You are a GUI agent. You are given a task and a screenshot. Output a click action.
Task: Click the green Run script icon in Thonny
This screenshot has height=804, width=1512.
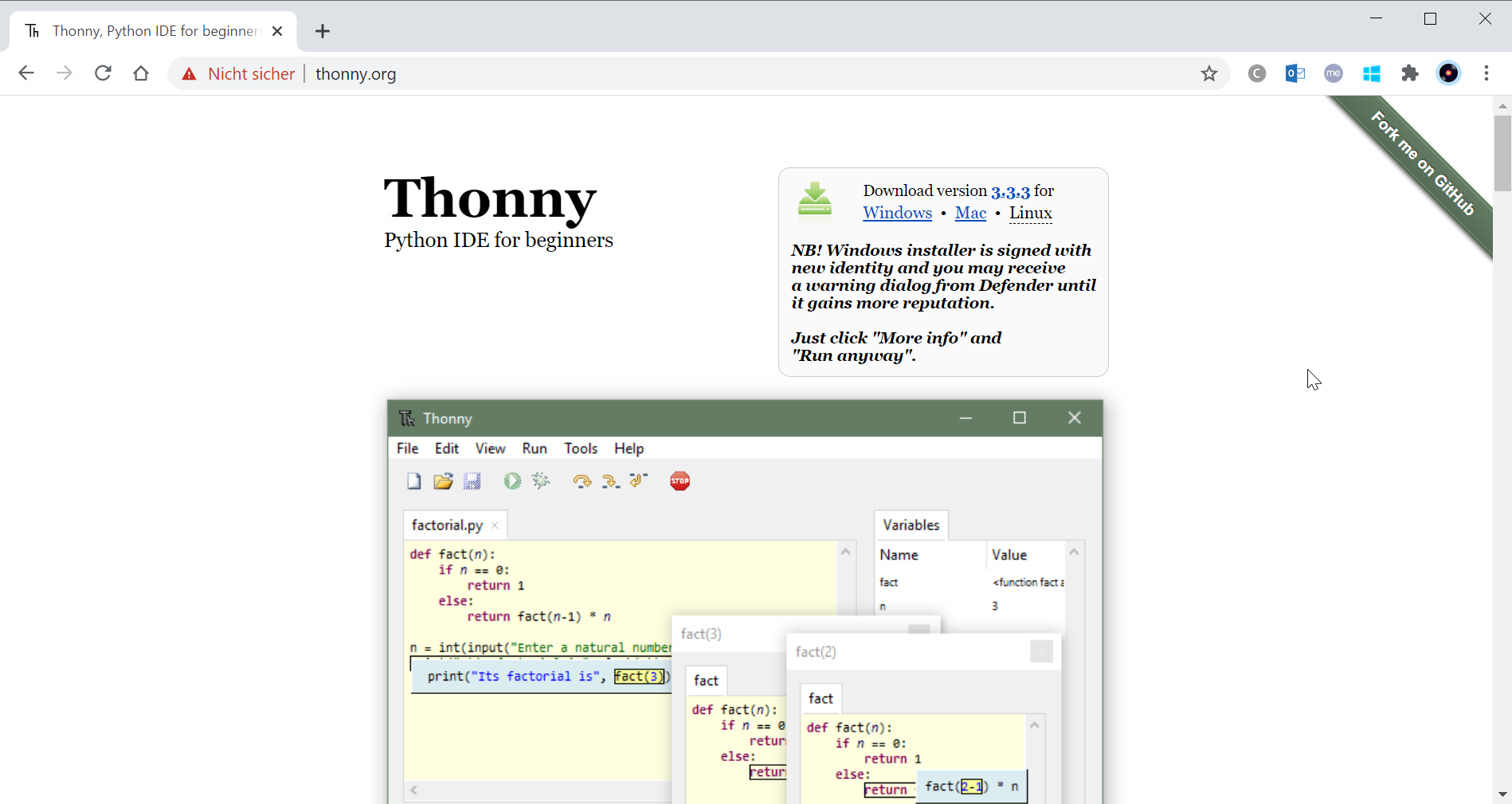(512, 481)
